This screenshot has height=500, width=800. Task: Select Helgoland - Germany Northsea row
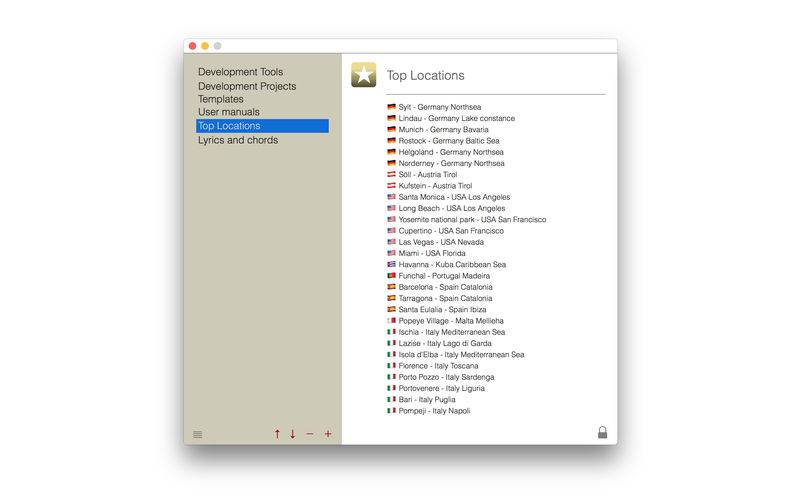[451, 152]
